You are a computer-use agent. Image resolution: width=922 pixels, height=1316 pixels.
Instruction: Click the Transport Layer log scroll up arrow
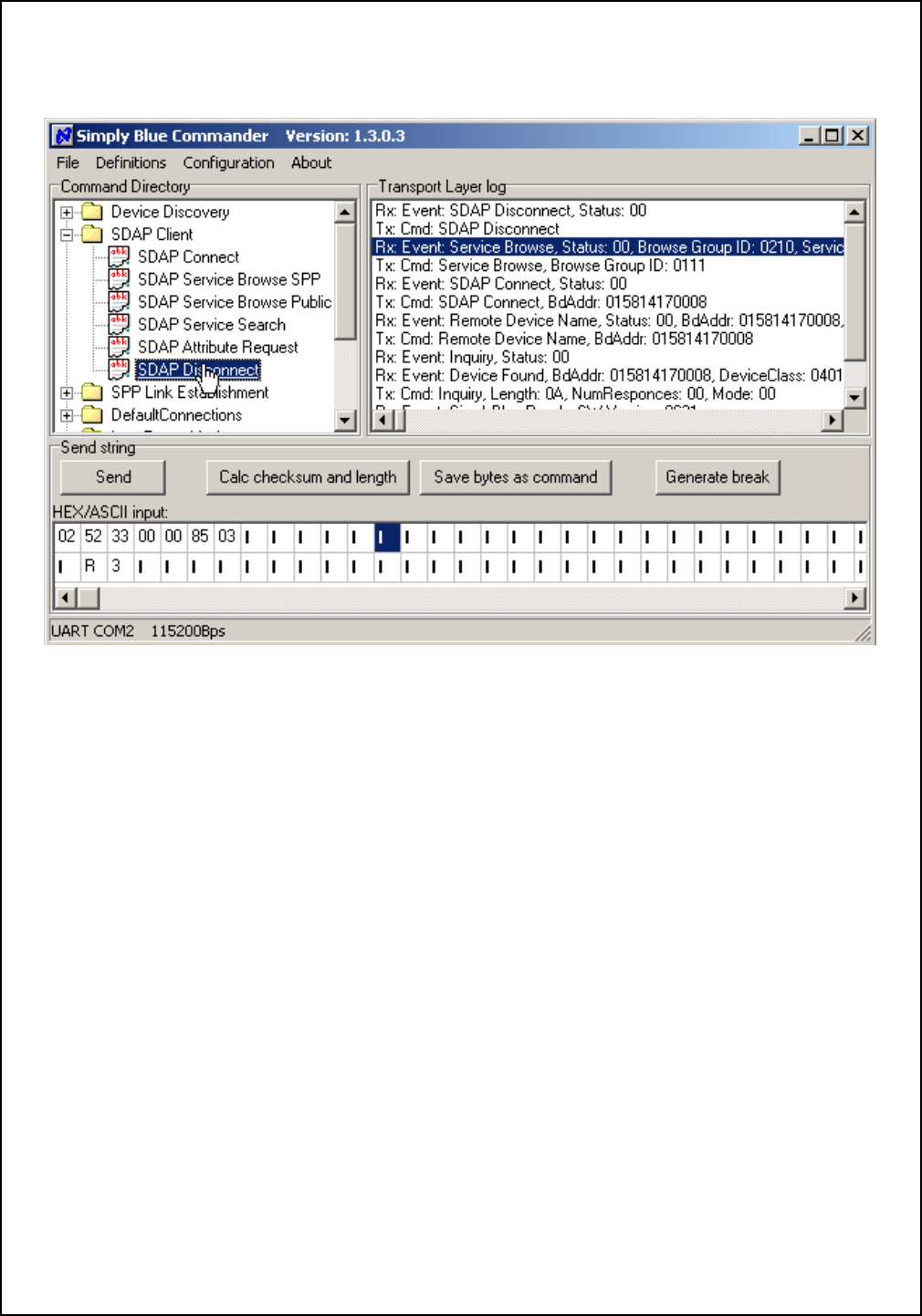pos(854,213)
